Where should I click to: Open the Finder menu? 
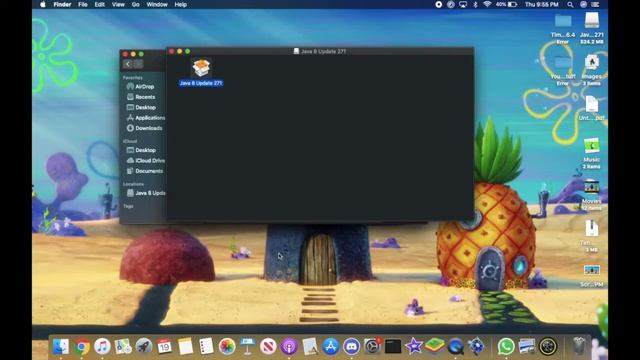click(x=62, y=4)
